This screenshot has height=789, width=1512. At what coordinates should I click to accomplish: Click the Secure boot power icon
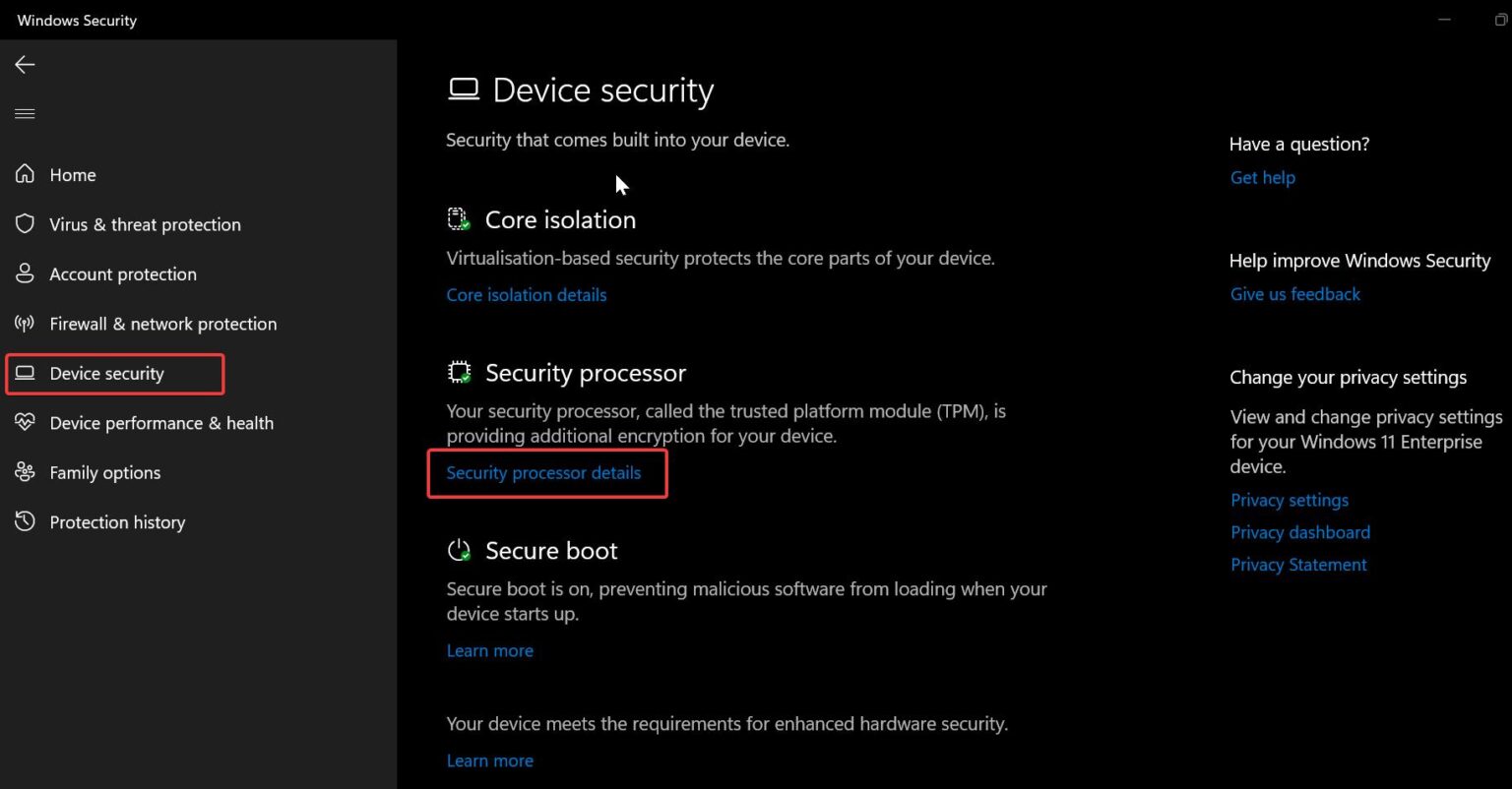click(459, 550)
